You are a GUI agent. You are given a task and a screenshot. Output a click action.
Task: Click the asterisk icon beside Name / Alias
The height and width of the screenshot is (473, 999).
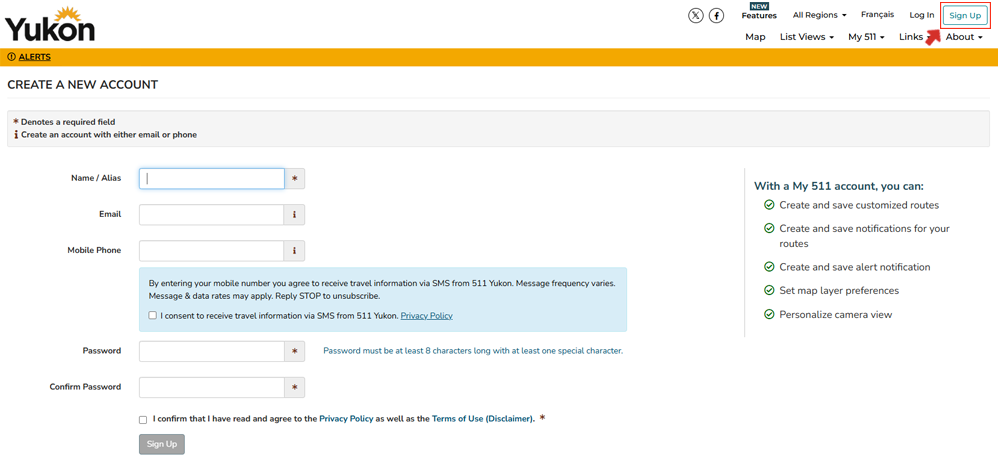(294, 179)
